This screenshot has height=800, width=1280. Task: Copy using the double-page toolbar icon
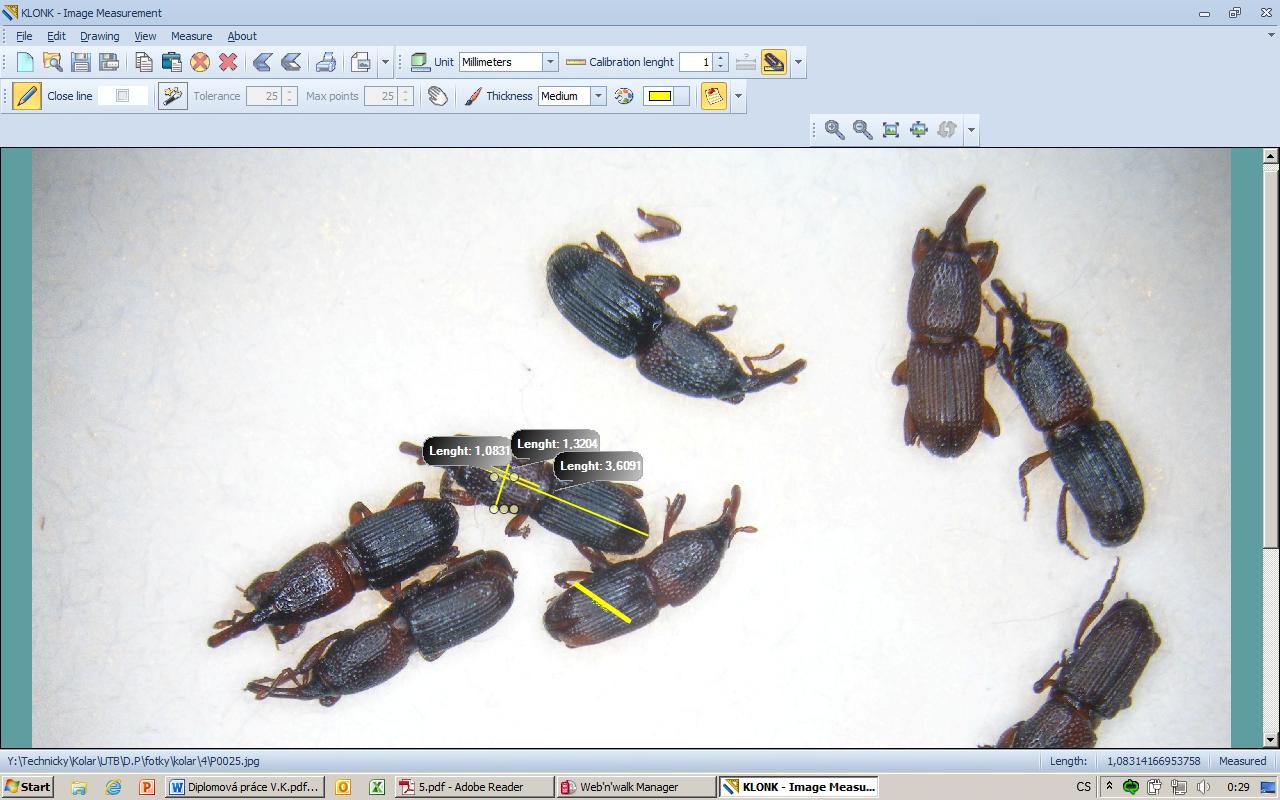coord(144,62)
